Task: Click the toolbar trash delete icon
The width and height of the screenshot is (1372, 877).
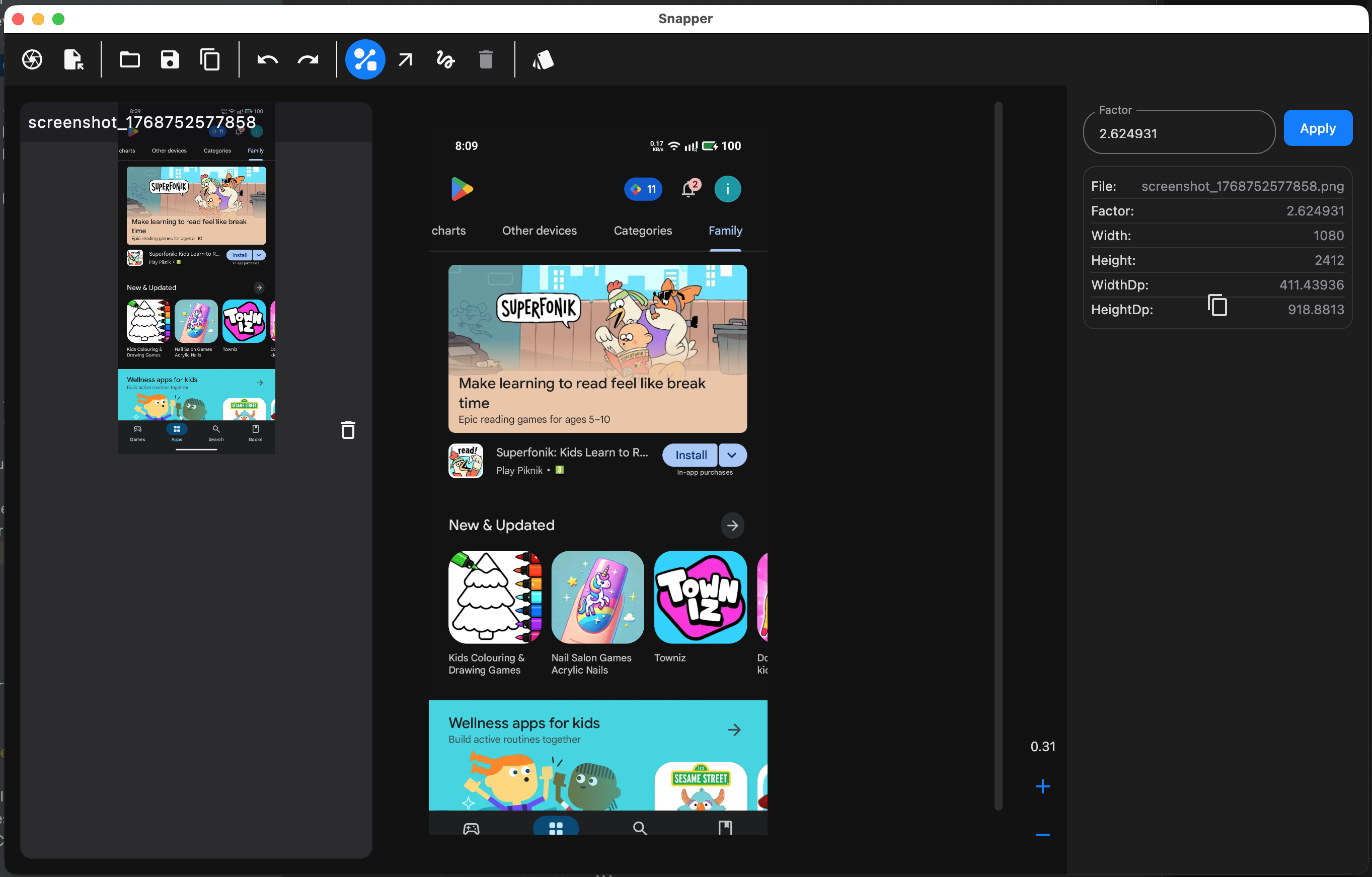Action: [x=486, y=59]
